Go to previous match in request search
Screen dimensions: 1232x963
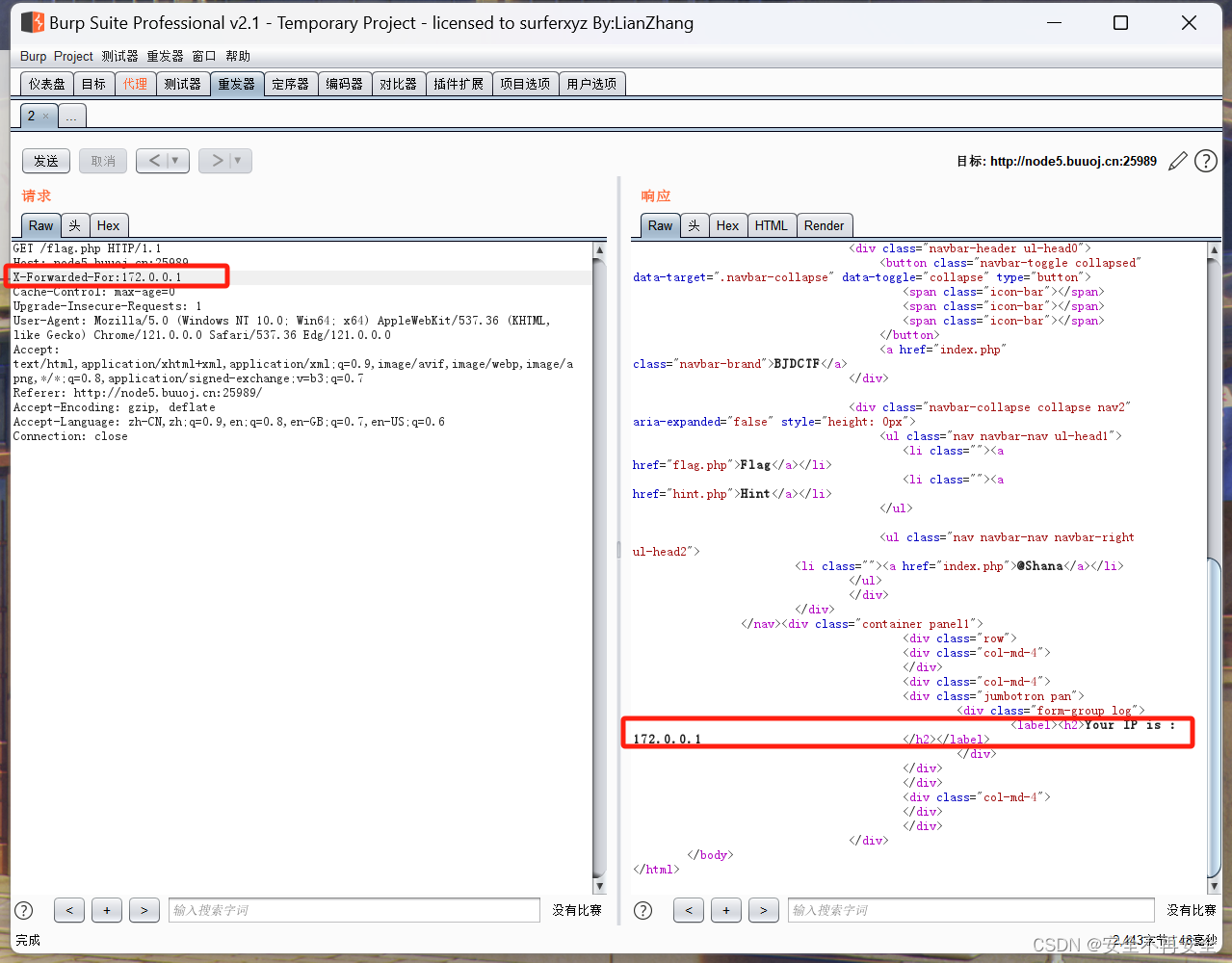[69, 910]
